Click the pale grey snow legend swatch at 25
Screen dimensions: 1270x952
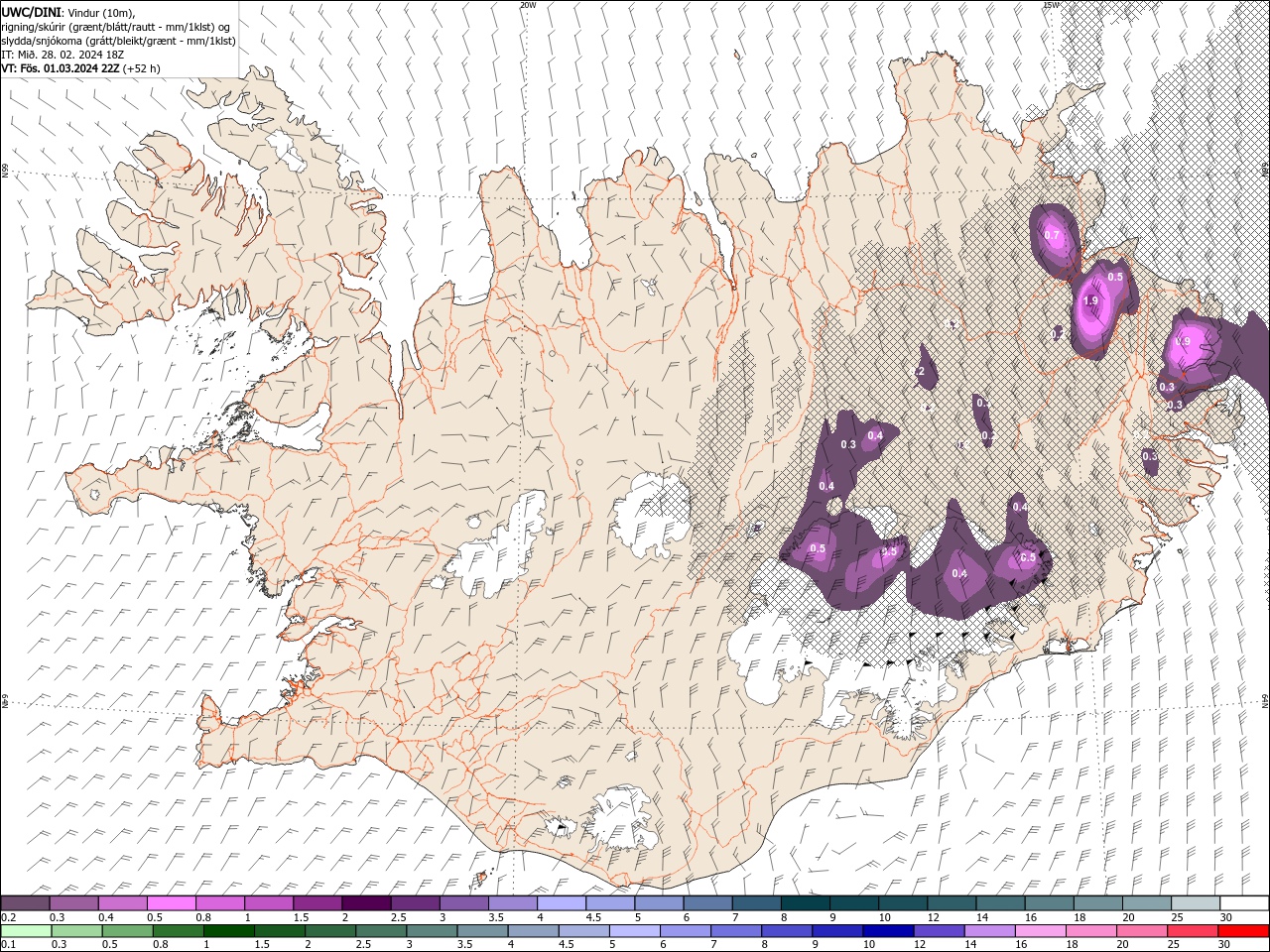[x=1196, y=903]
